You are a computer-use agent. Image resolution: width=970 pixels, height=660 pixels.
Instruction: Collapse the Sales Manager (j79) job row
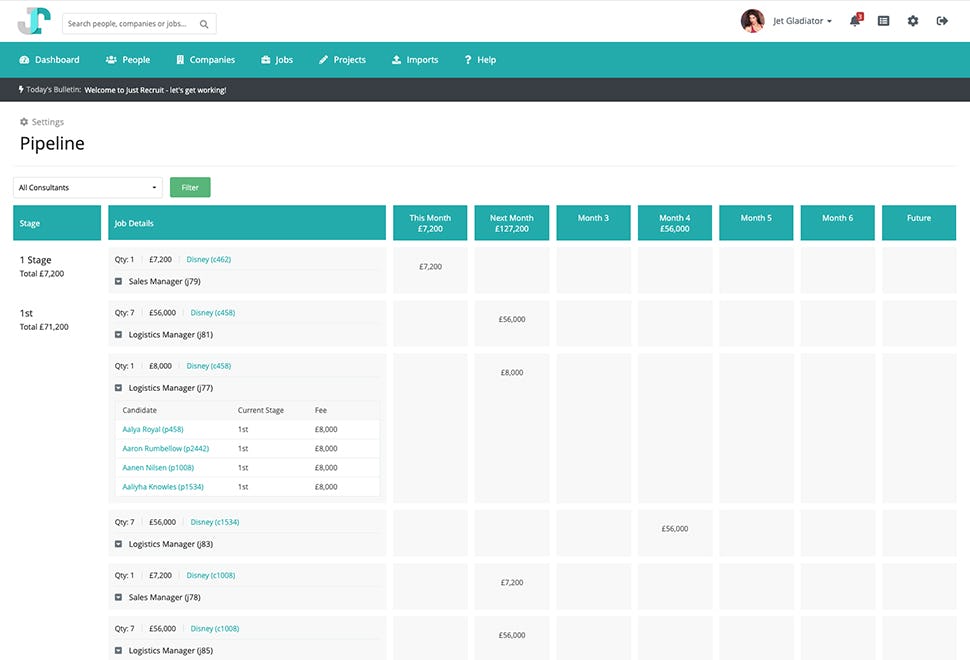pos(121,281)
